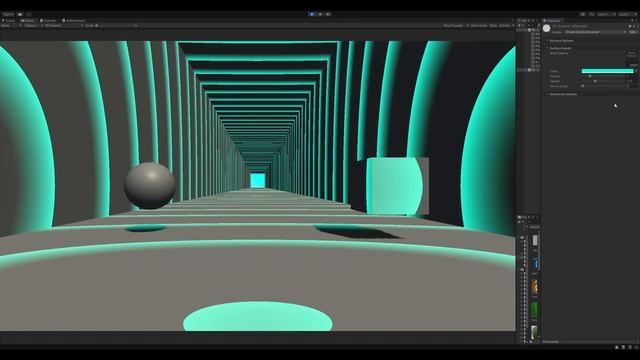Switch to the Game tab
Image resolution: width=640 pixels, height=360 pixels.
[27, 20]
